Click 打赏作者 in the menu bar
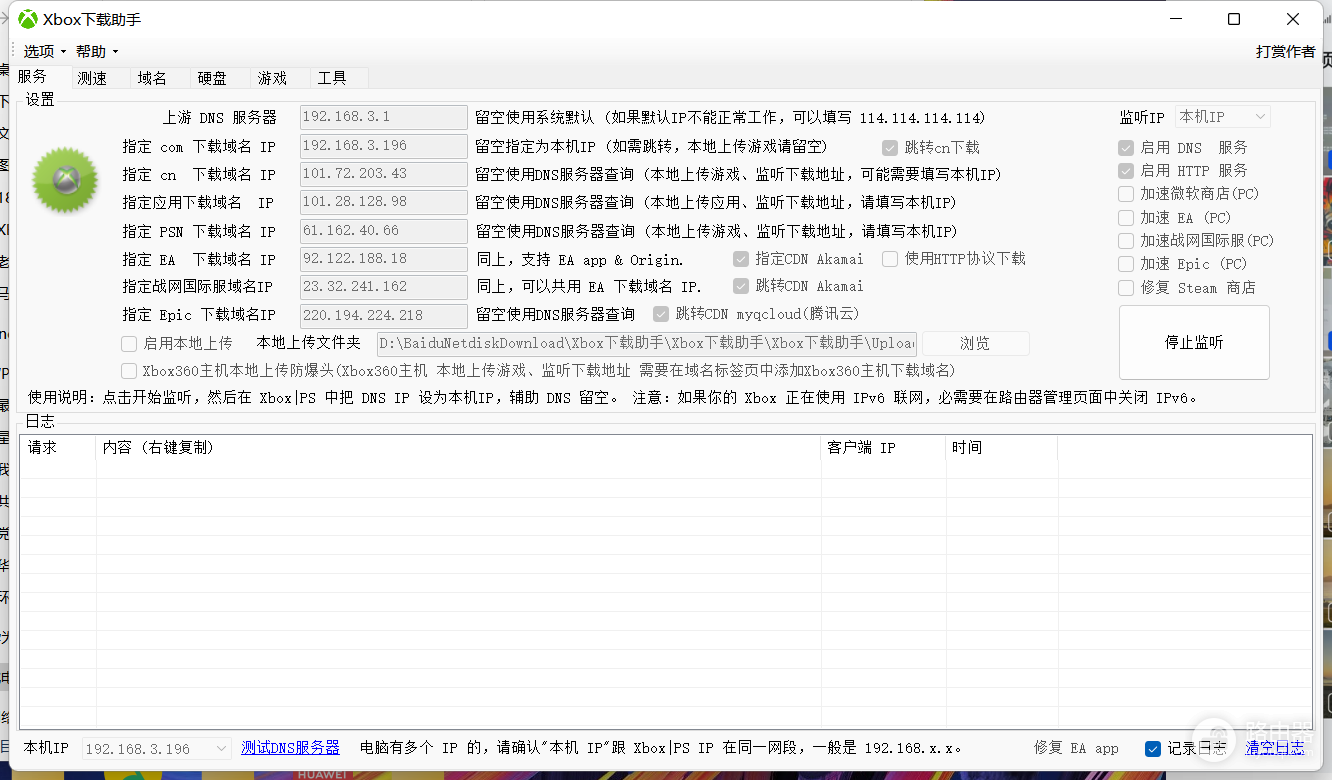The height and width of the screenshot is (780, 1332). click(1286, 52)
